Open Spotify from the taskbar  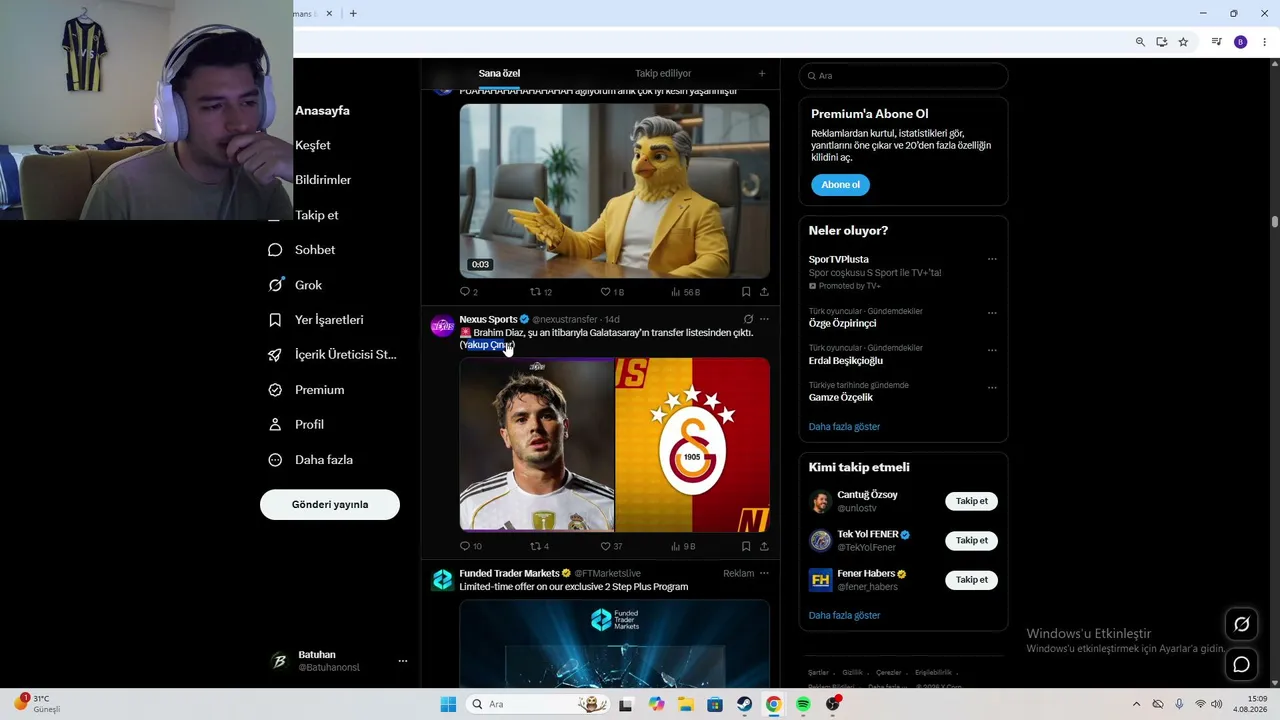click(803, 704)
